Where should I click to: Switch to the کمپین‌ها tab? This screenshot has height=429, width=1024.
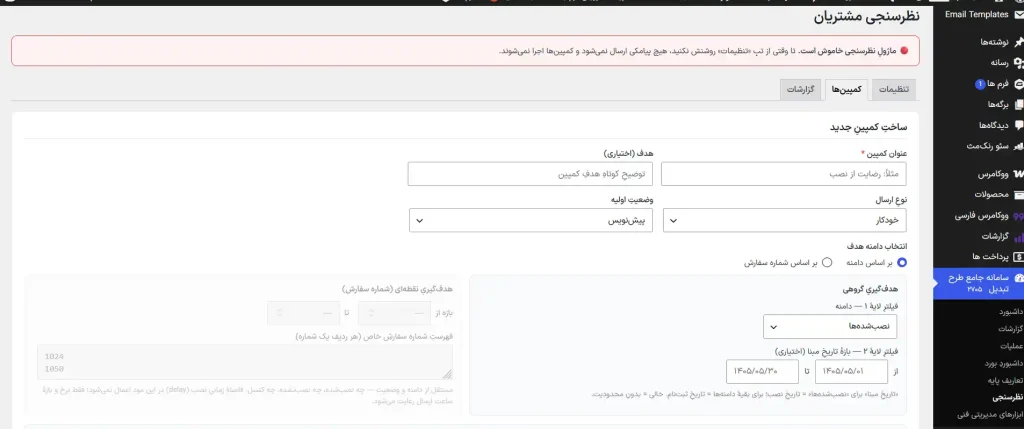tap(846, 90)
